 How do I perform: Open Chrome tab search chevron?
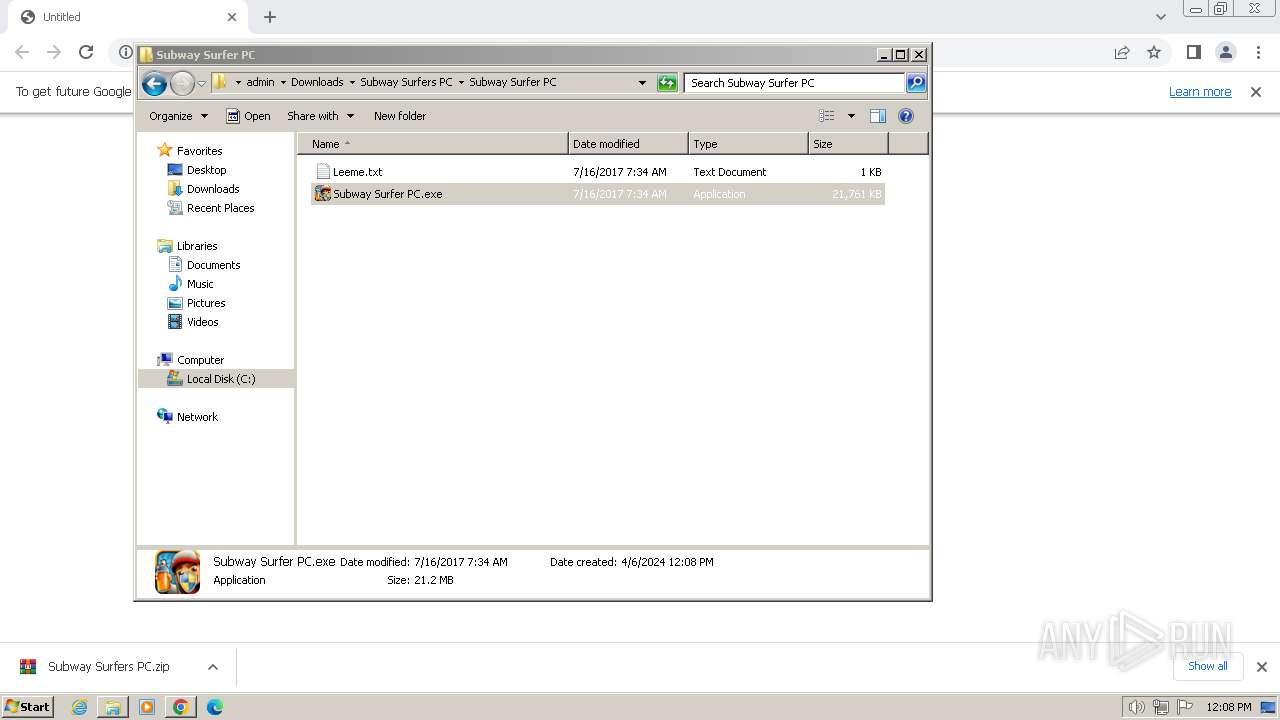[x=1161, y=17]
